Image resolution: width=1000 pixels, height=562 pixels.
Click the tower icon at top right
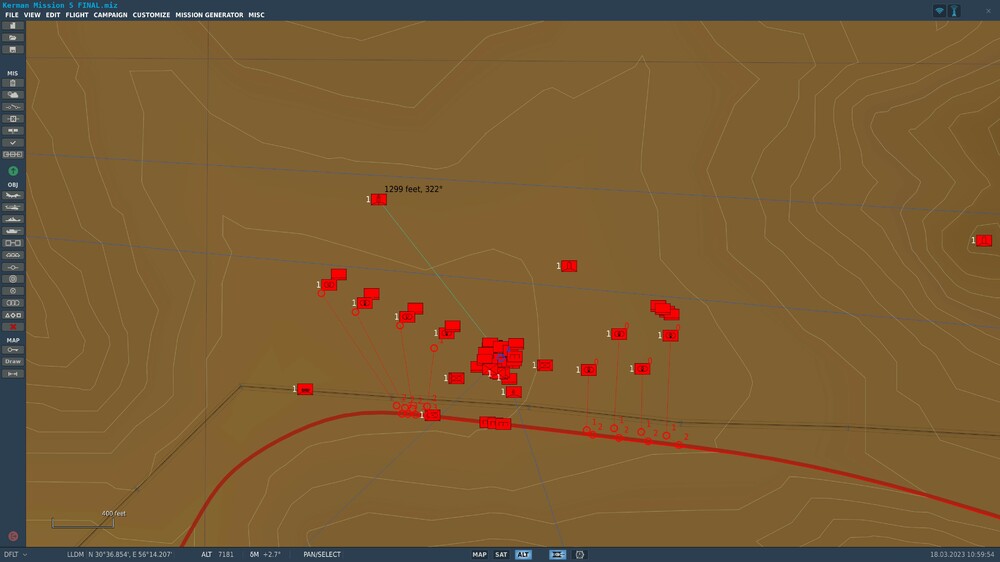[954, 11]
